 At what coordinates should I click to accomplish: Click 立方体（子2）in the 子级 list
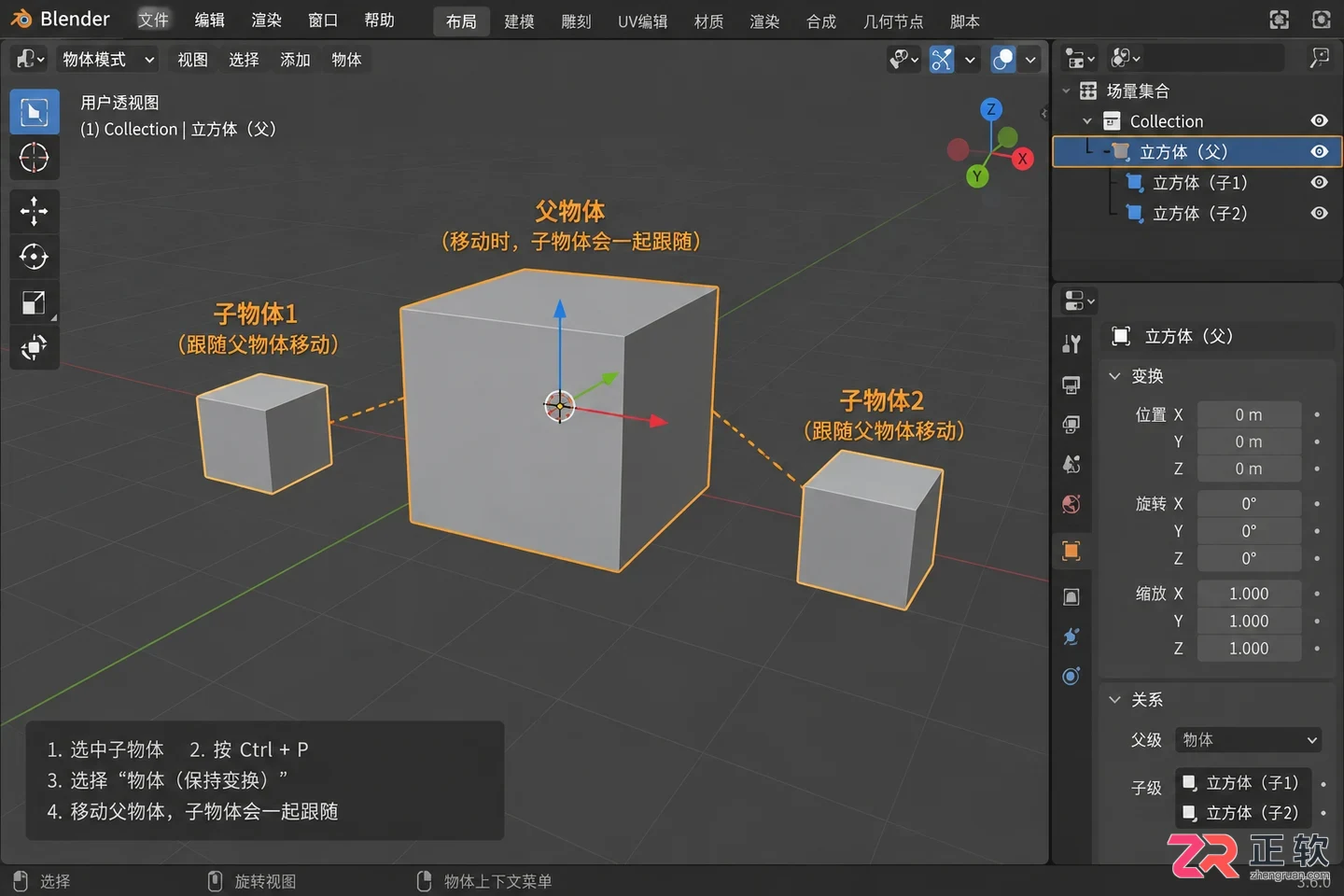pos(1242,813)
